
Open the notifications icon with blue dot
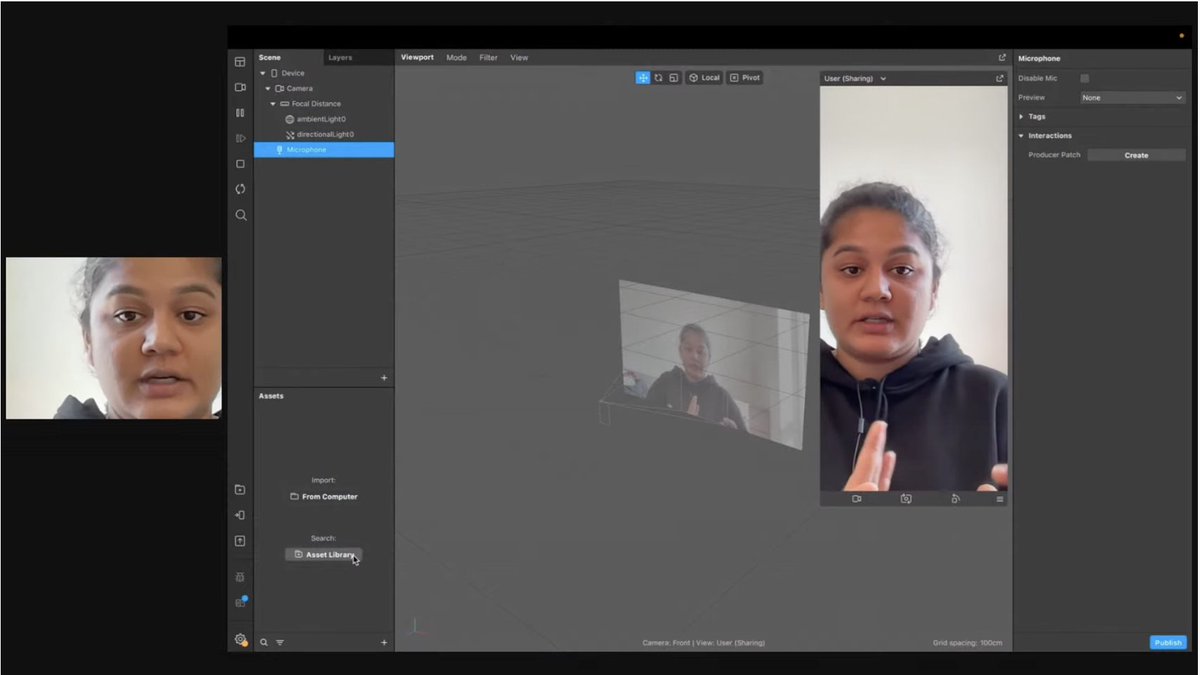pos(240,602)
